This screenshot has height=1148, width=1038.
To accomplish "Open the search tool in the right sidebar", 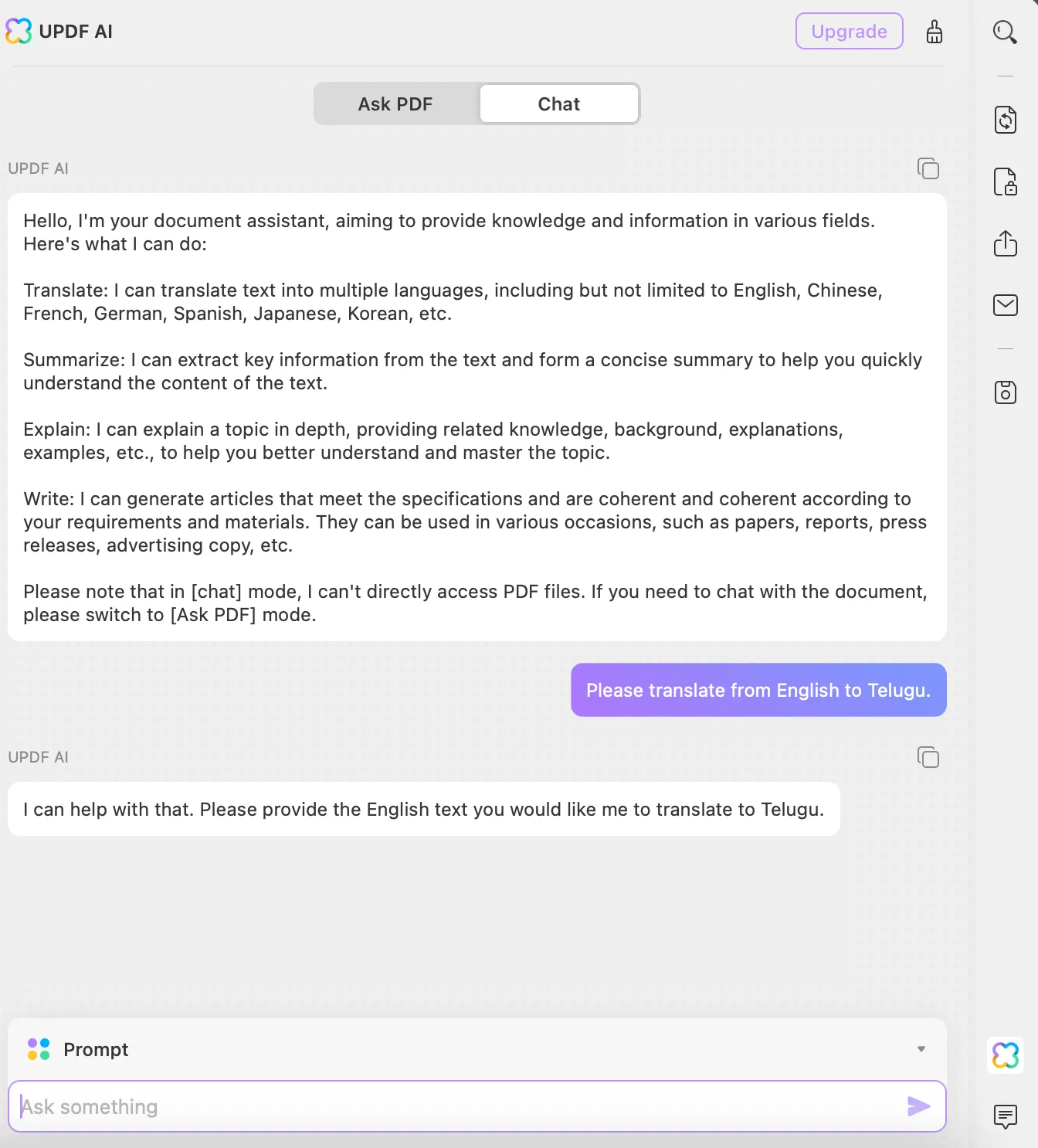I will pyautogui.click(x=1005, y=32).
